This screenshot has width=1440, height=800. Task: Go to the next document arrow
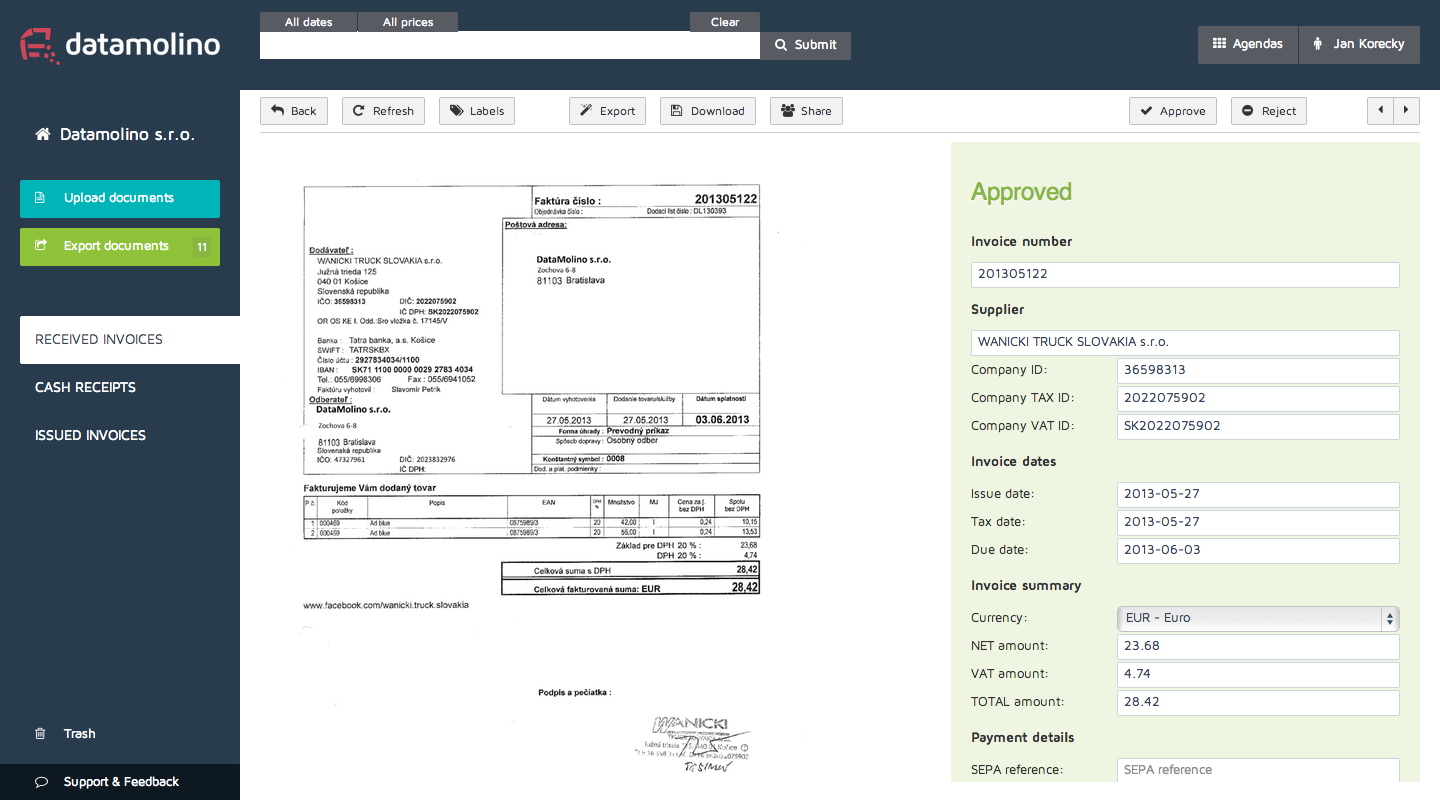click(1406, 110)
